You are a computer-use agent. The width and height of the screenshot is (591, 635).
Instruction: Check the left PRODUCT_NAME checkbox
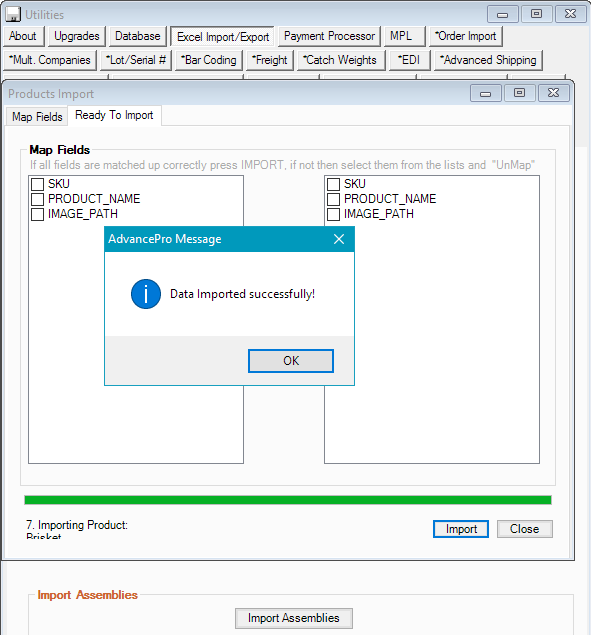click(37, 199)
